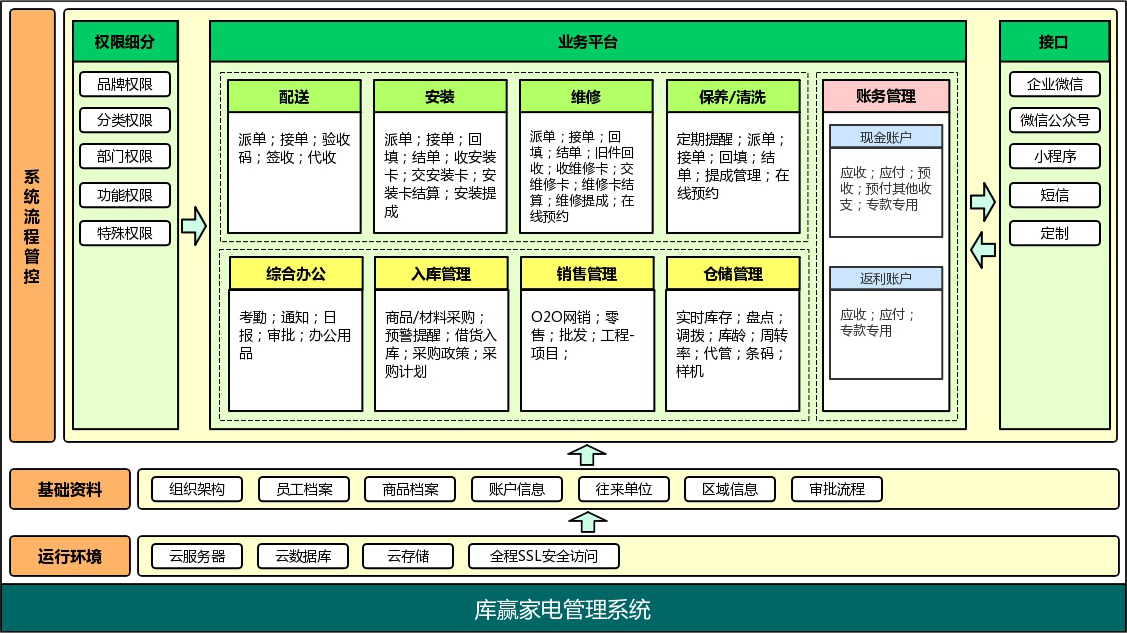Select 全程SSL安全访问 item
Image resolution: width=1127 pixels, height=633 pixels.
[542, 556]
